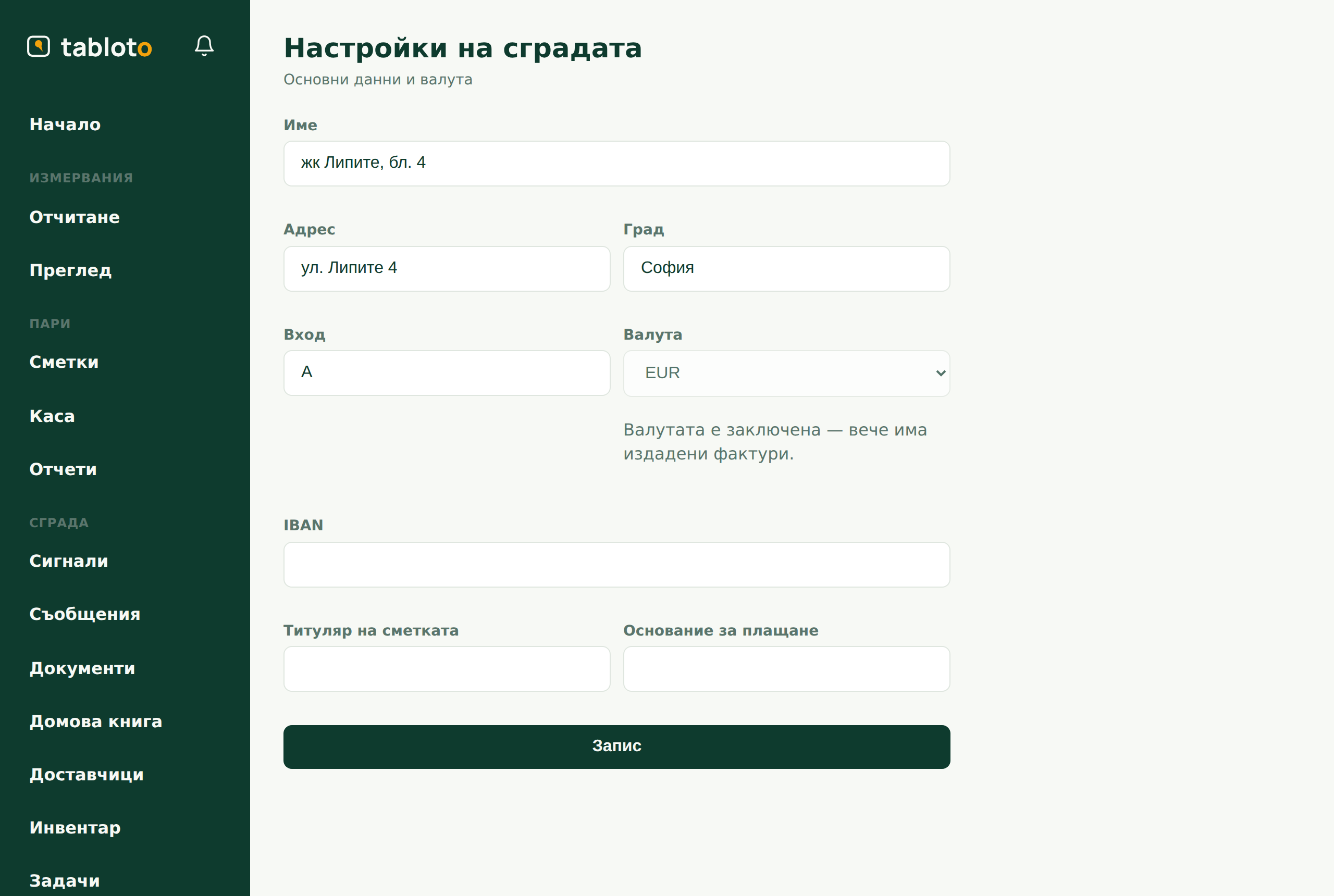This screenshot has width=1334, height=896.
Task: Open Преглед page
Action: click(x=70, y=270)
